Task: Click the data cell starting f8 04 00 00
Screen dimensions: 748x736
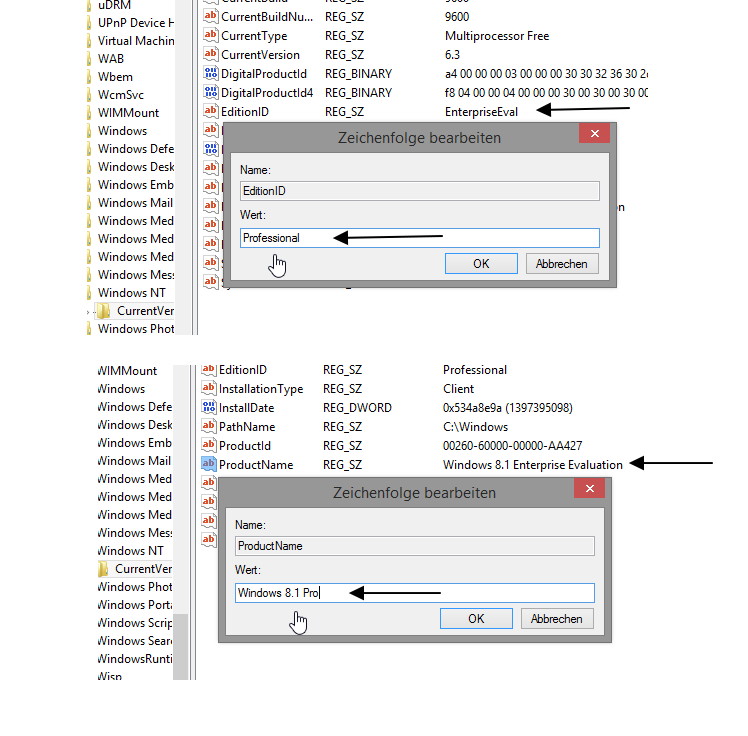Action: pyautogui.click(x=546, y=93)
